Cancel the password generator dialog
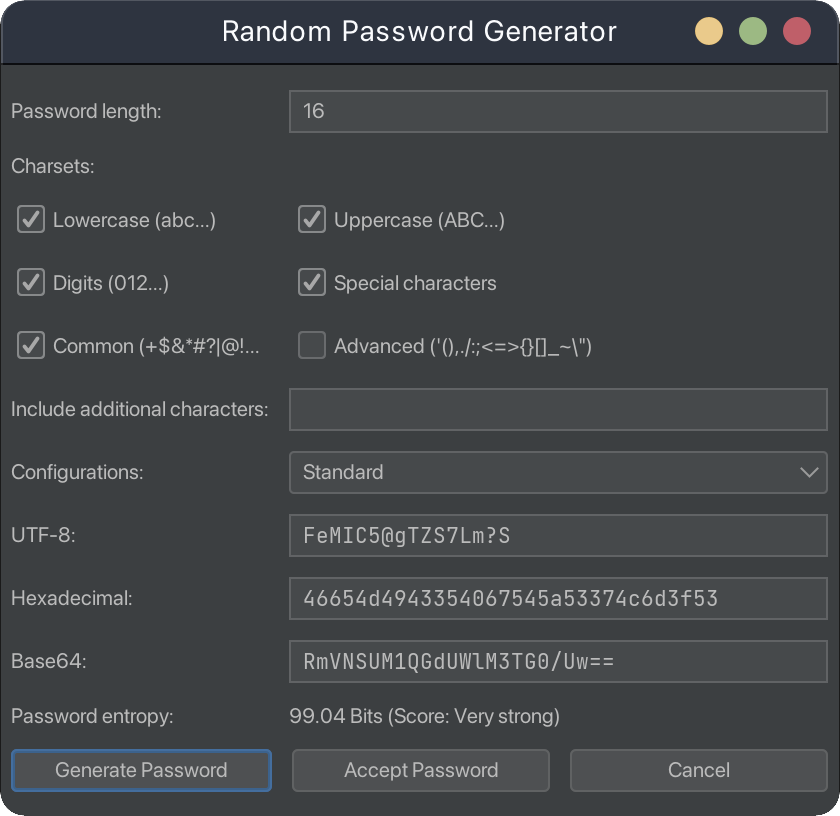 (699, 770)
